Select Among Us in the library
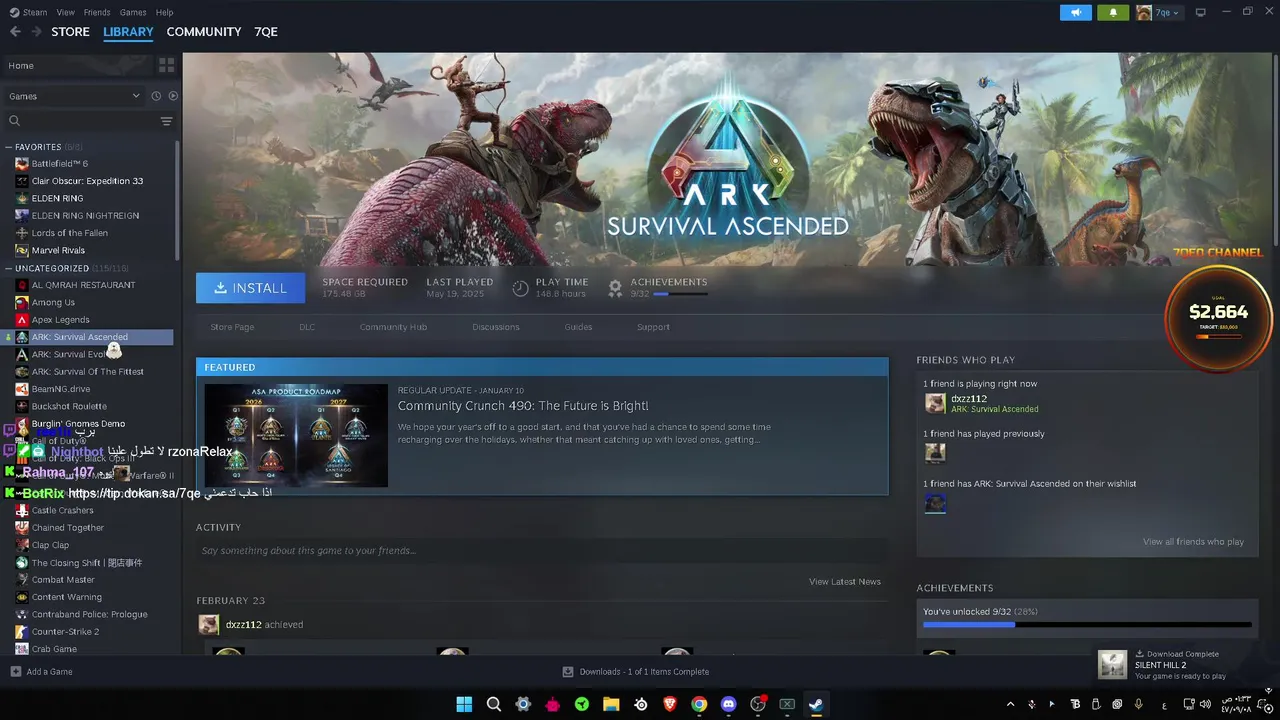The image size is (1280, 720). (x=53, y=302)
